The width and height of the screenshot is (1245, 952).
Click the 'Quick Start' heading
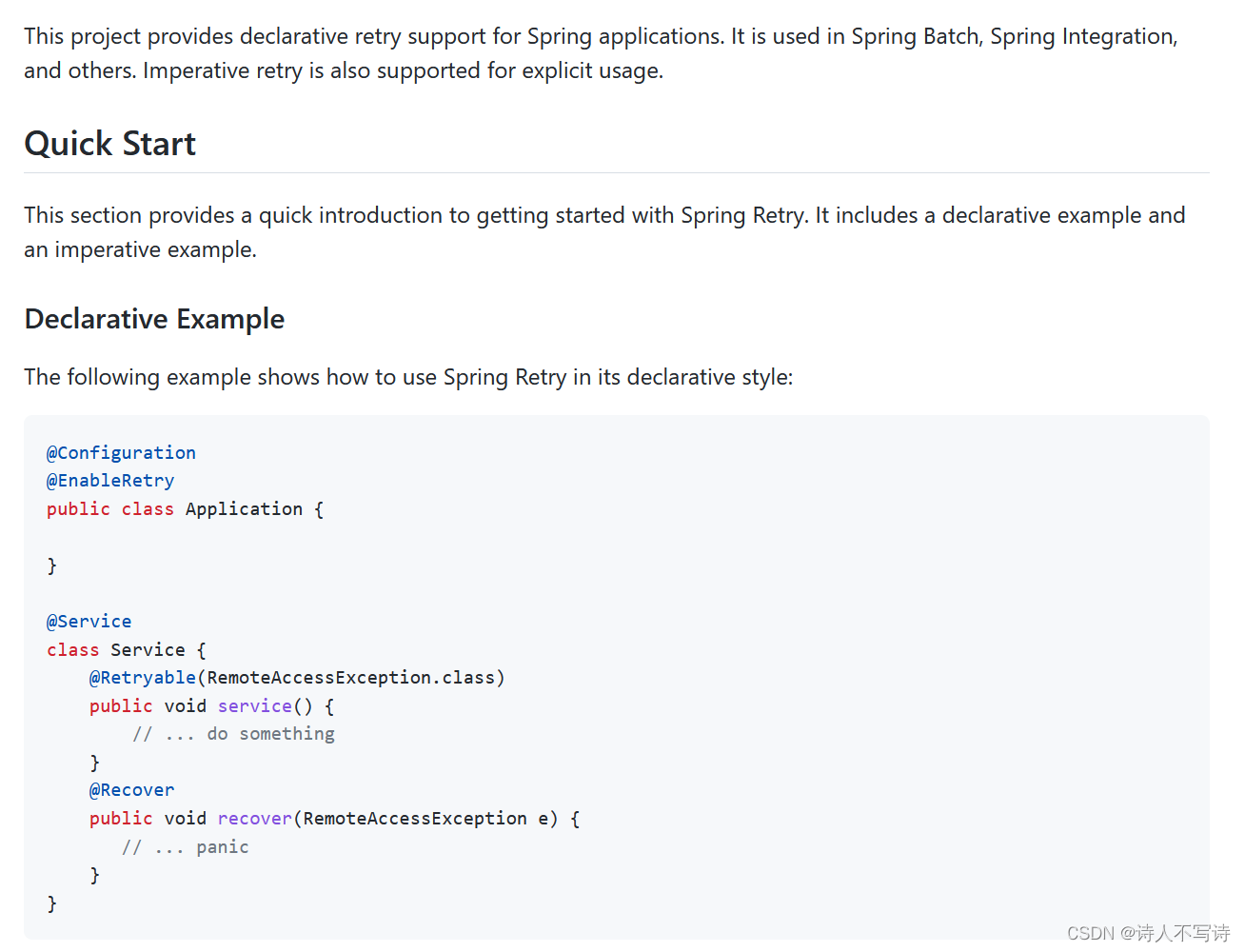coord(109,144)
